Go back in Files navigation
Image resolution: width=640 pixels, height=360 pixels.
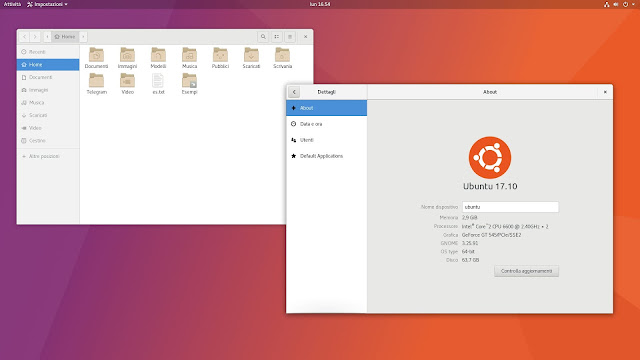tap(24, 37)
